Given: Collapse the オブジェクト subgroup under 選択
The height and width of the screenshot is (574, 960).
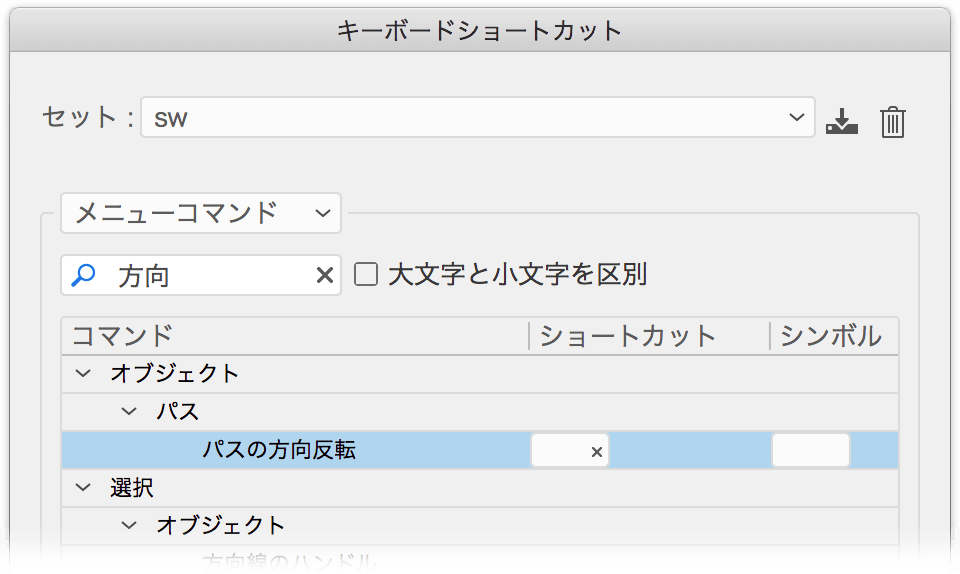Looking at the screenshot, I should [x=129, y=525].
